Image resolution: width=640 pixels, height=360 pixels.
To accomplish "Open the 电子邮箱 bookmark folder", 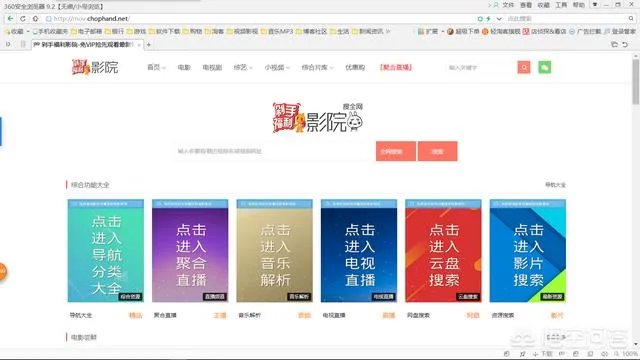I will pos(86,31).
